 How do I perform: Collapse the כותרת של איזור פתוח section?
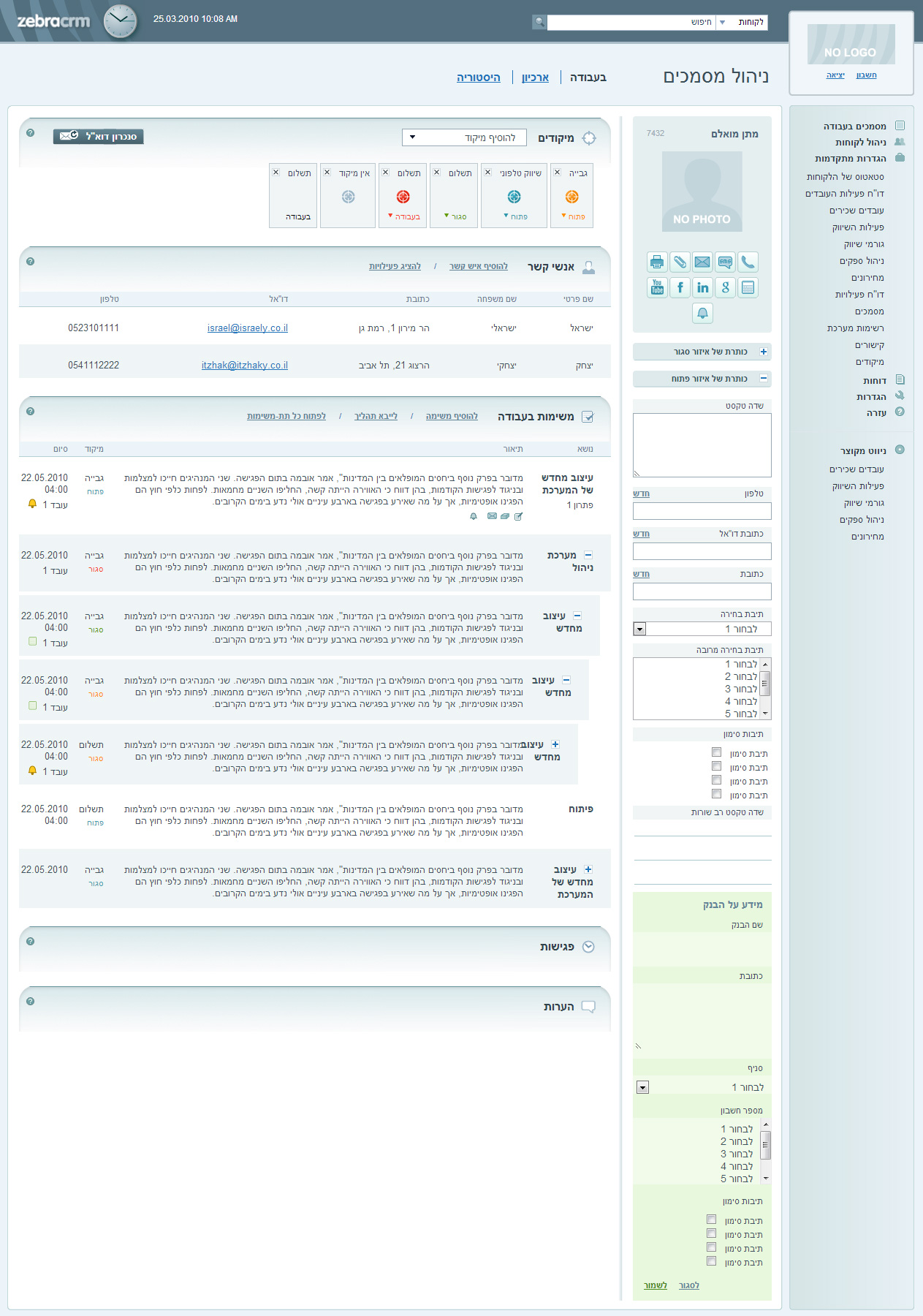(764, 379)
